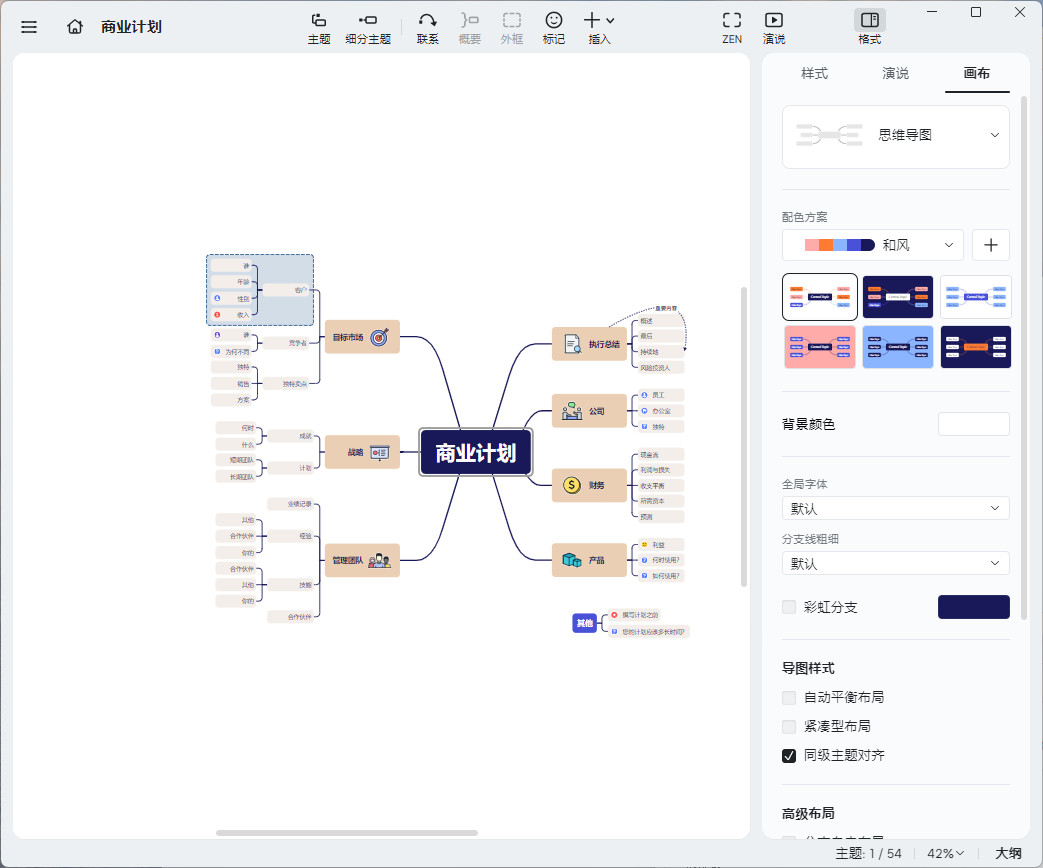Open the dark navy branch color swatch
The height and width of the screenshot is (868, 1043).
coord(973,607)
